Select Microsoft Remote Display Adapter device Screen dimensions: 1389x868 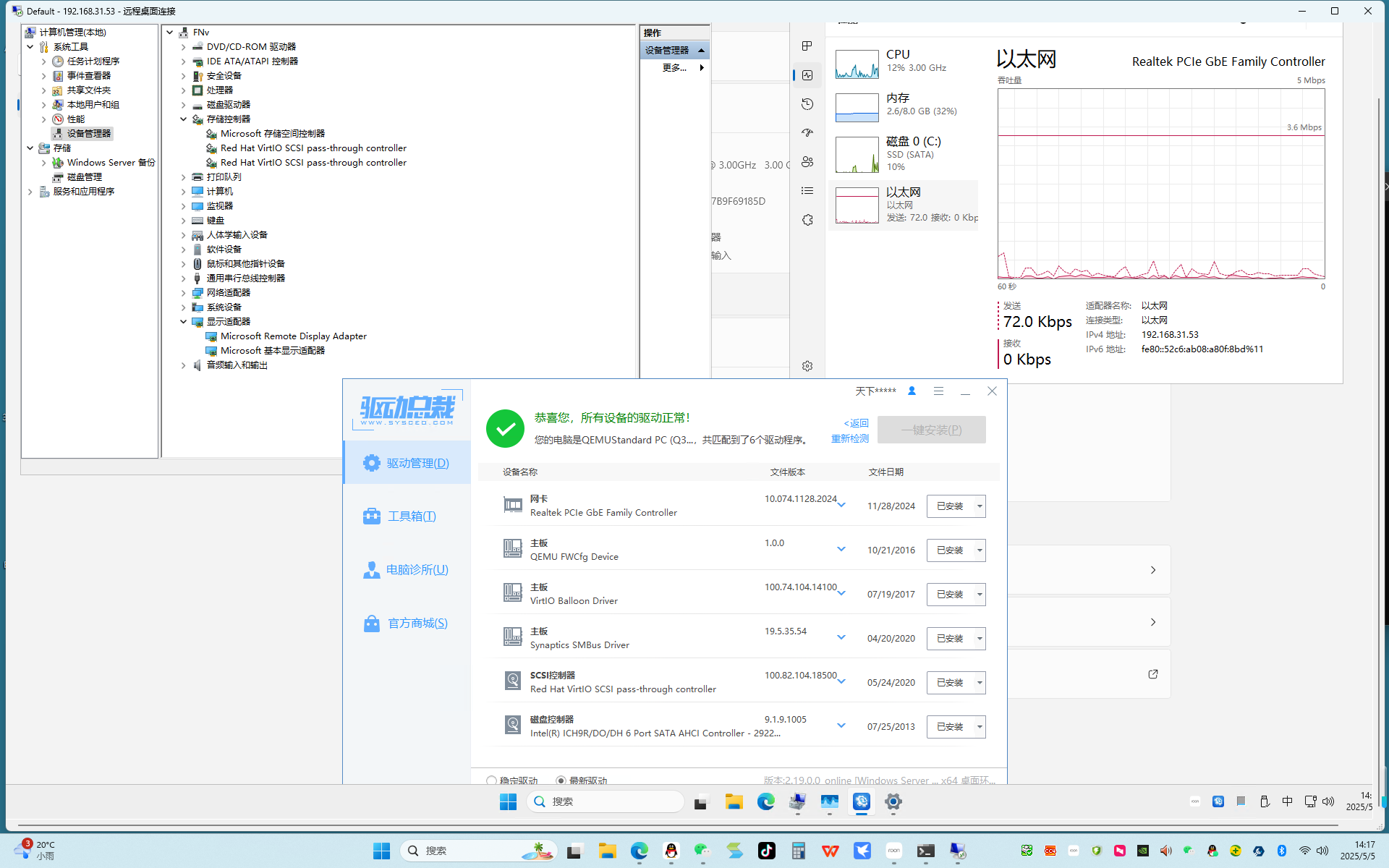point(286,336)
